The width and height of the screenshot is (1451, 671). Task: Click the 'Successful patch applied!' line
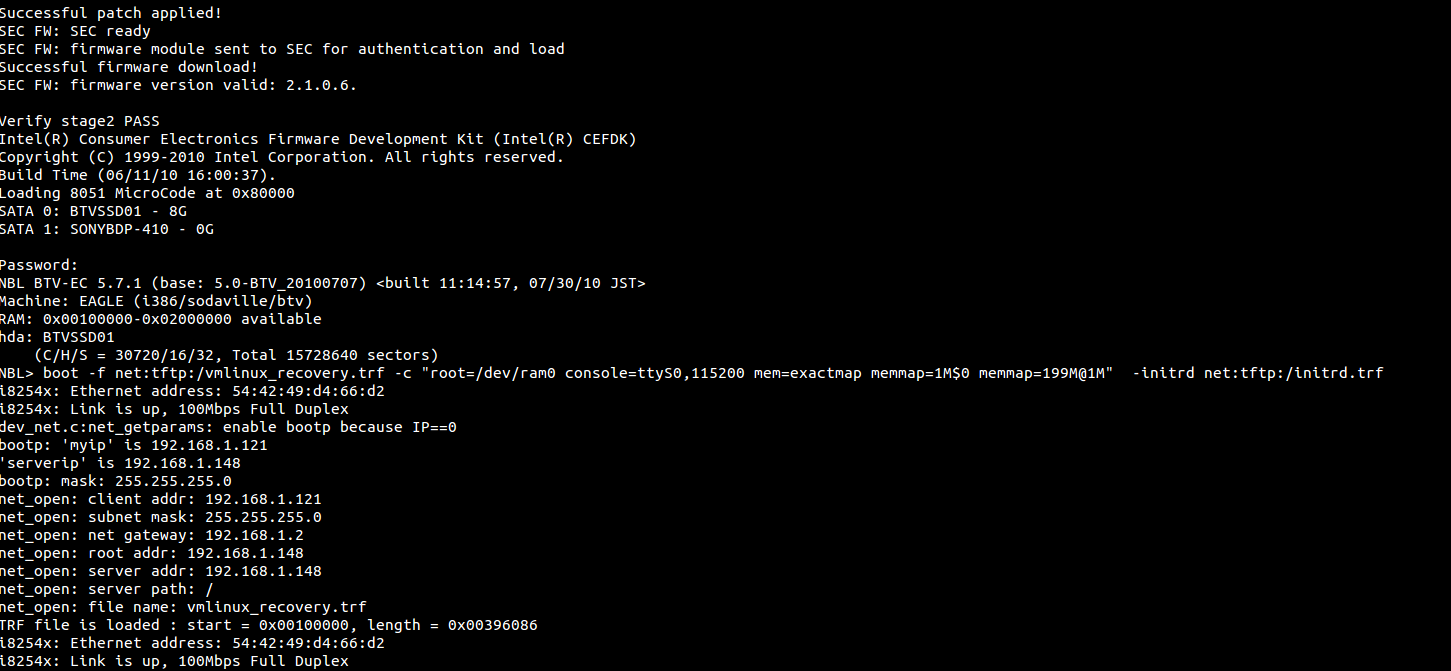(111, 13)
